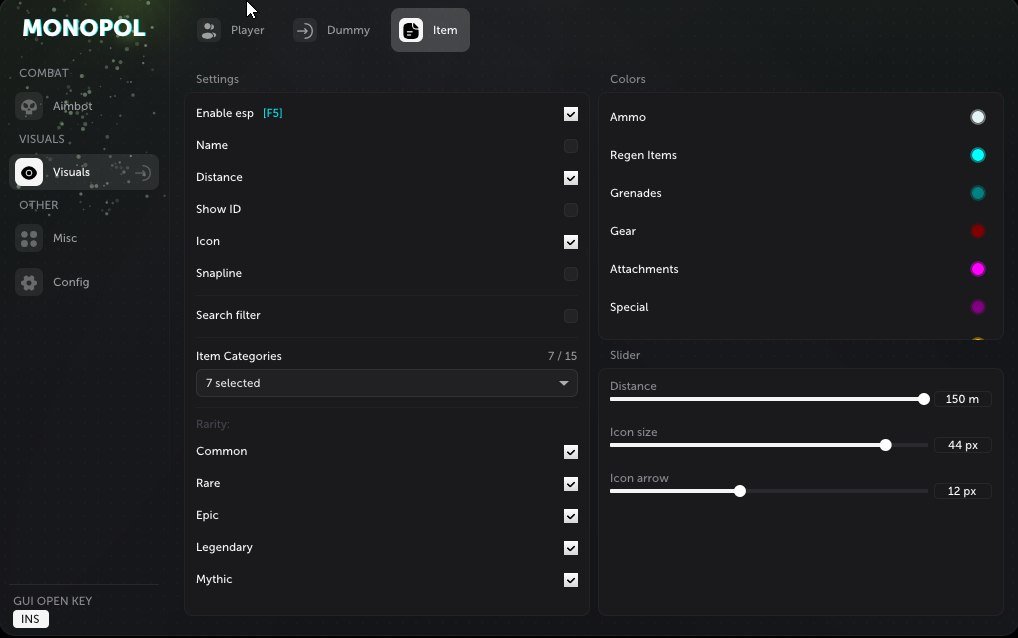The width and height of the screenshot is (1018, 638).
Task: Click the dropdown arrow for 7 selected
Action: pos(564,383)
